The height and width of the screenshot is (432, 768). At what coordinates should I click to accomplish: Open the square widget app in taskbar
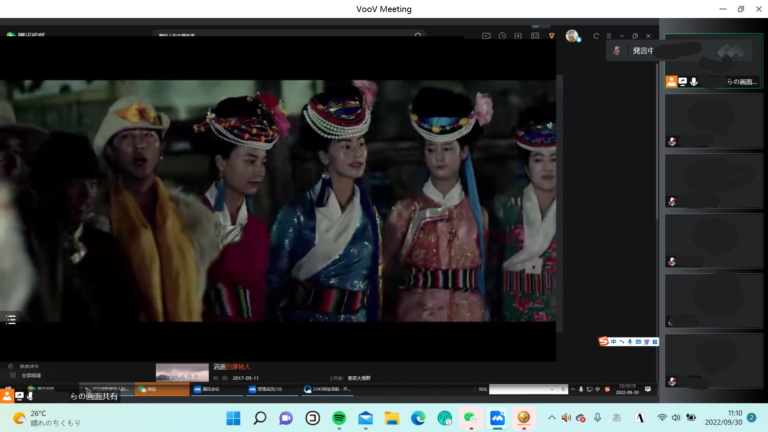[312, 418]
